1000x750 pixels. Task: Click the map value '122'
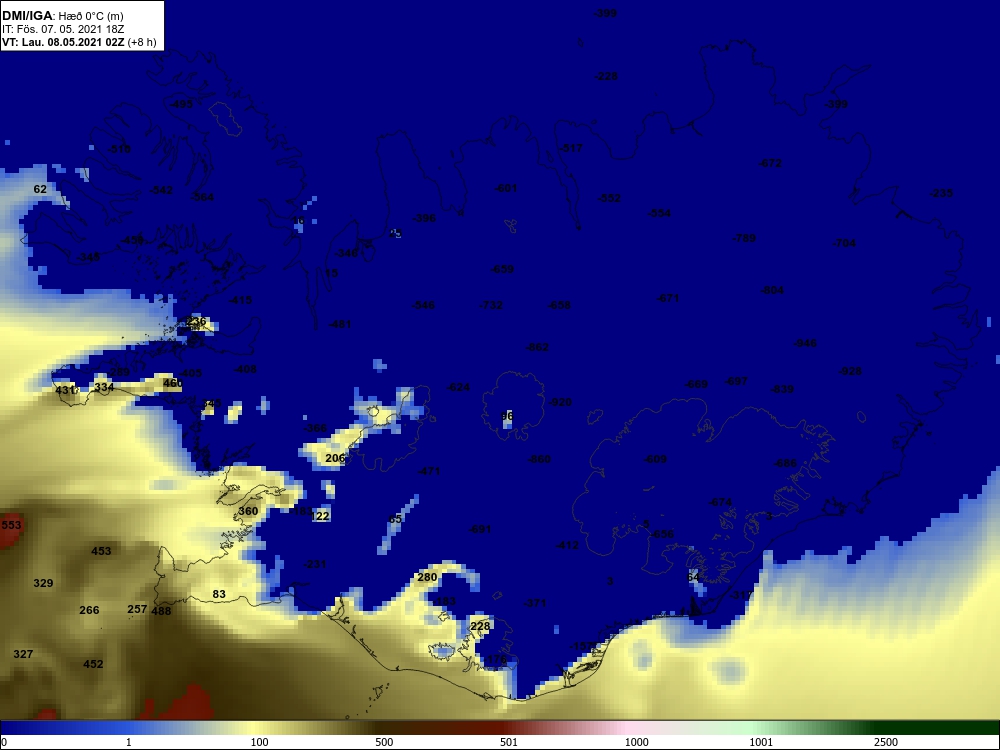(x=320, y=516)
